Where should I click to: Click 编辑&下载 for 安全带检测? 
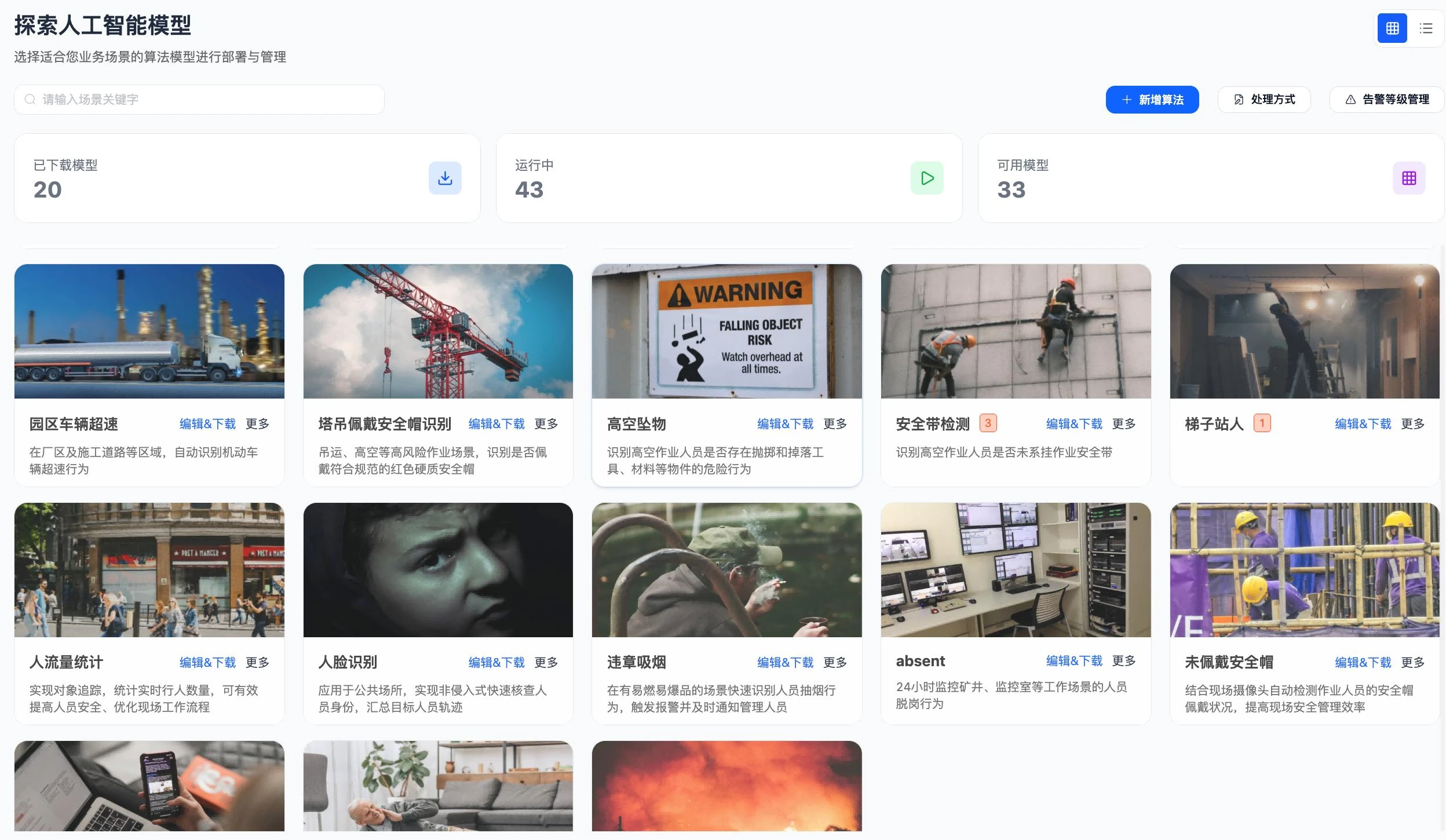[x=1074, y=424]
